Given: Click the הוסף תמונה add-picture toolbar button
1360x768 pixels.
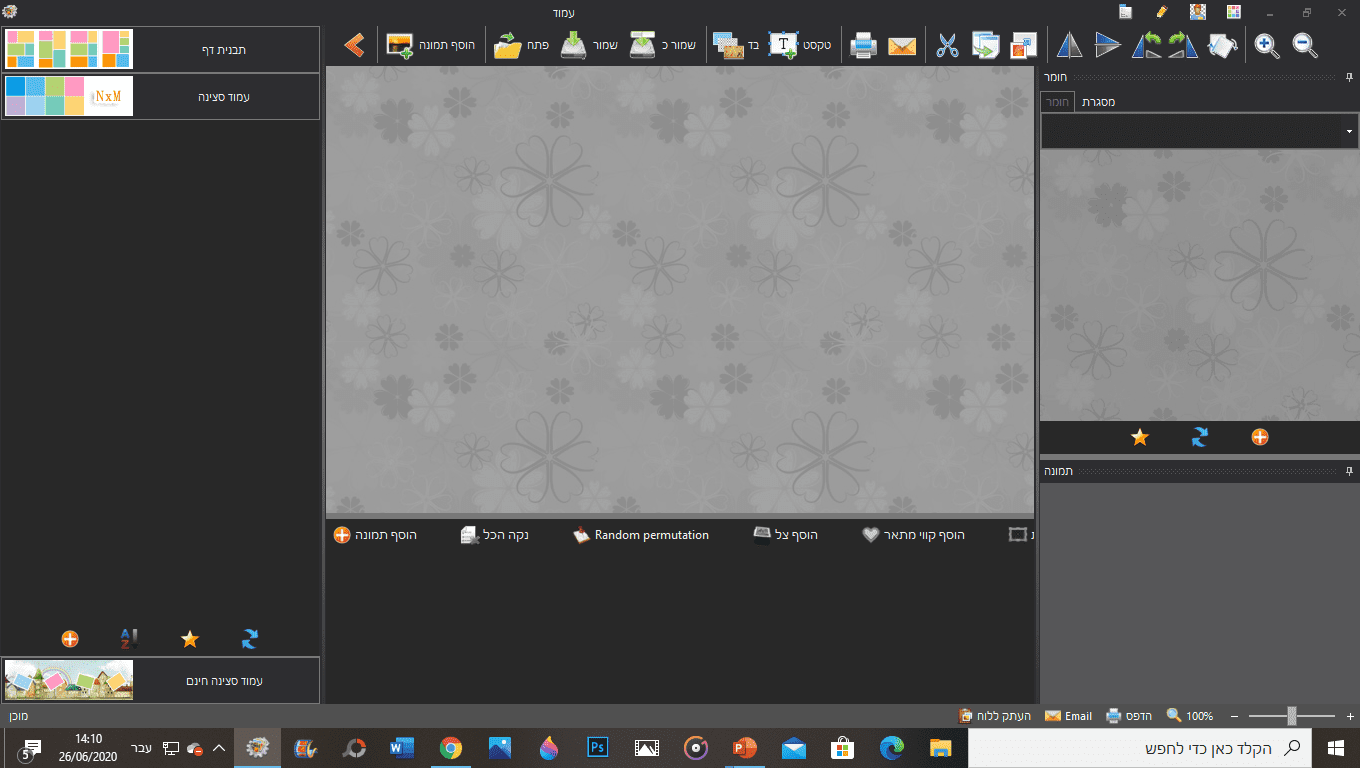Looking at the screenshot, I should point(431,45).
